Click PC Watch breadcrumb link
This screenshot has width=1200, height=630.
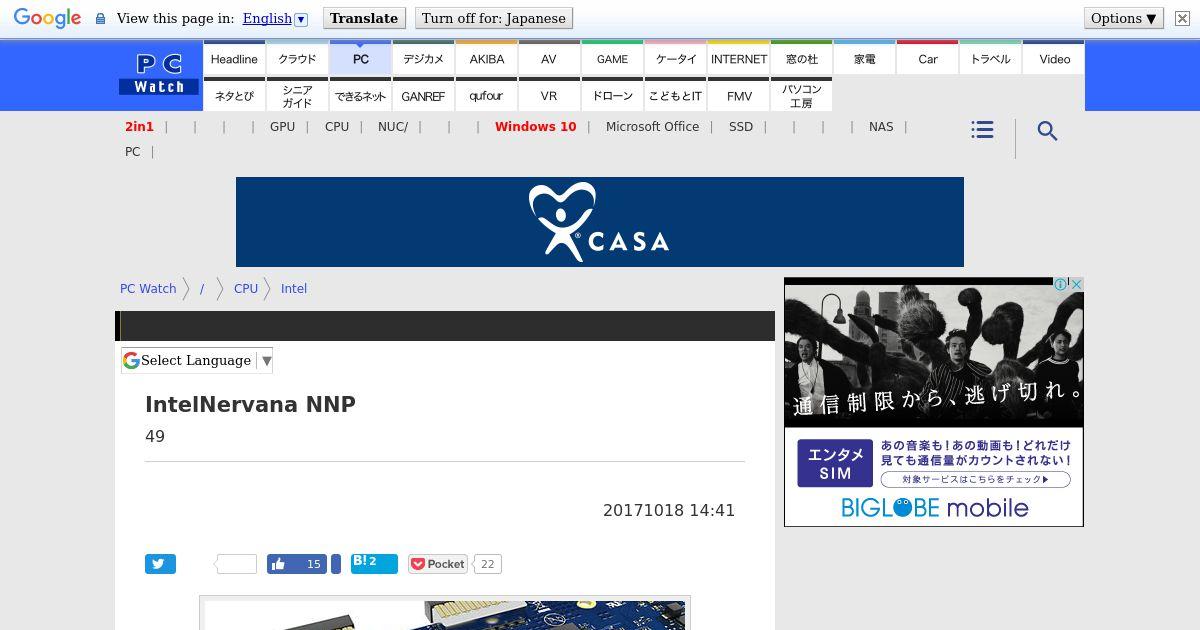(x=148, y=288)
